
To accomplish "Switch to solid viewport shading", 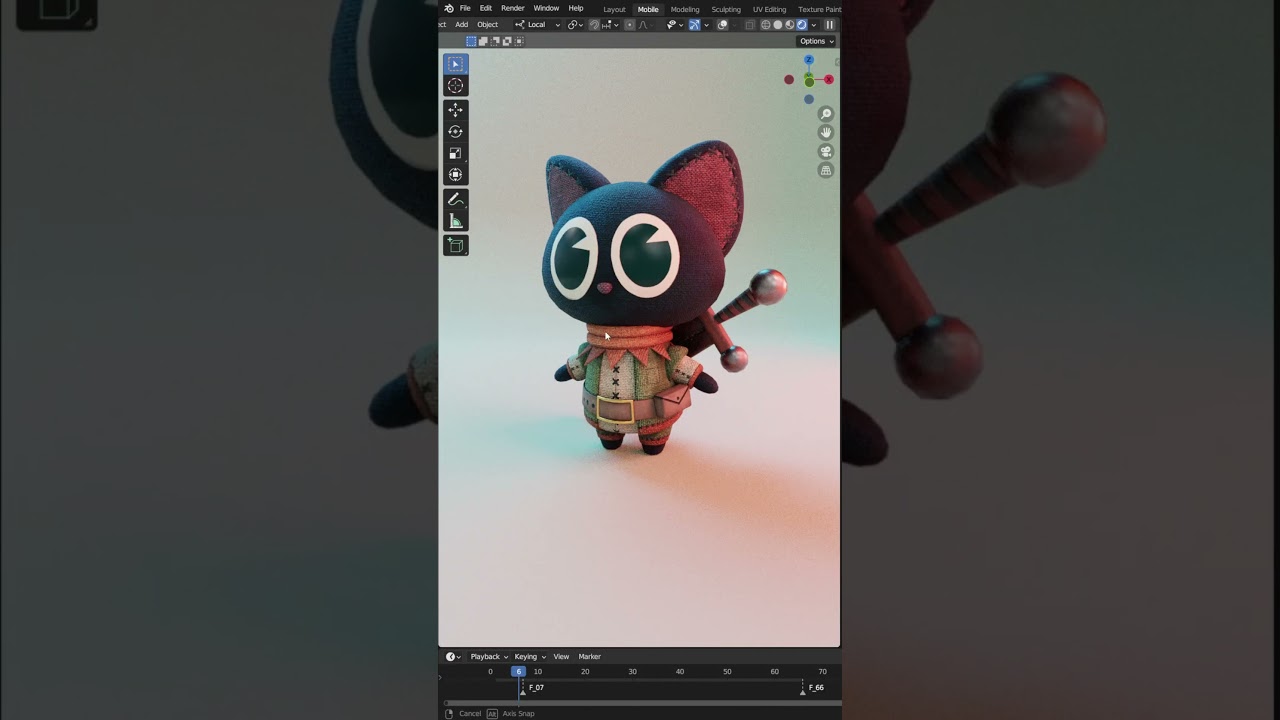I will [x=778, y=25].
